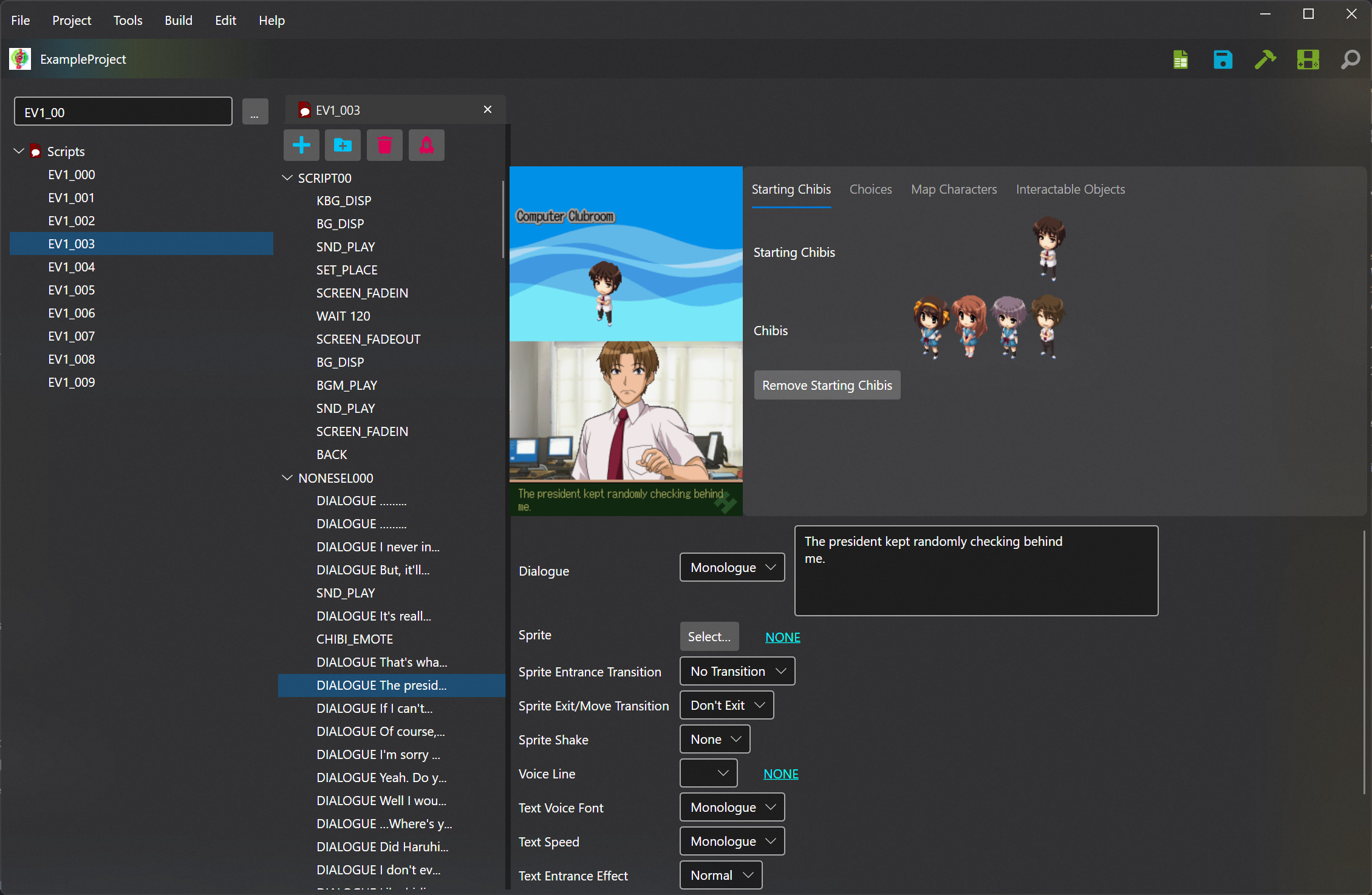Click the red trash delete icon
The width and height of the screenshot is (1372, 895).
[x=384, y=145]
